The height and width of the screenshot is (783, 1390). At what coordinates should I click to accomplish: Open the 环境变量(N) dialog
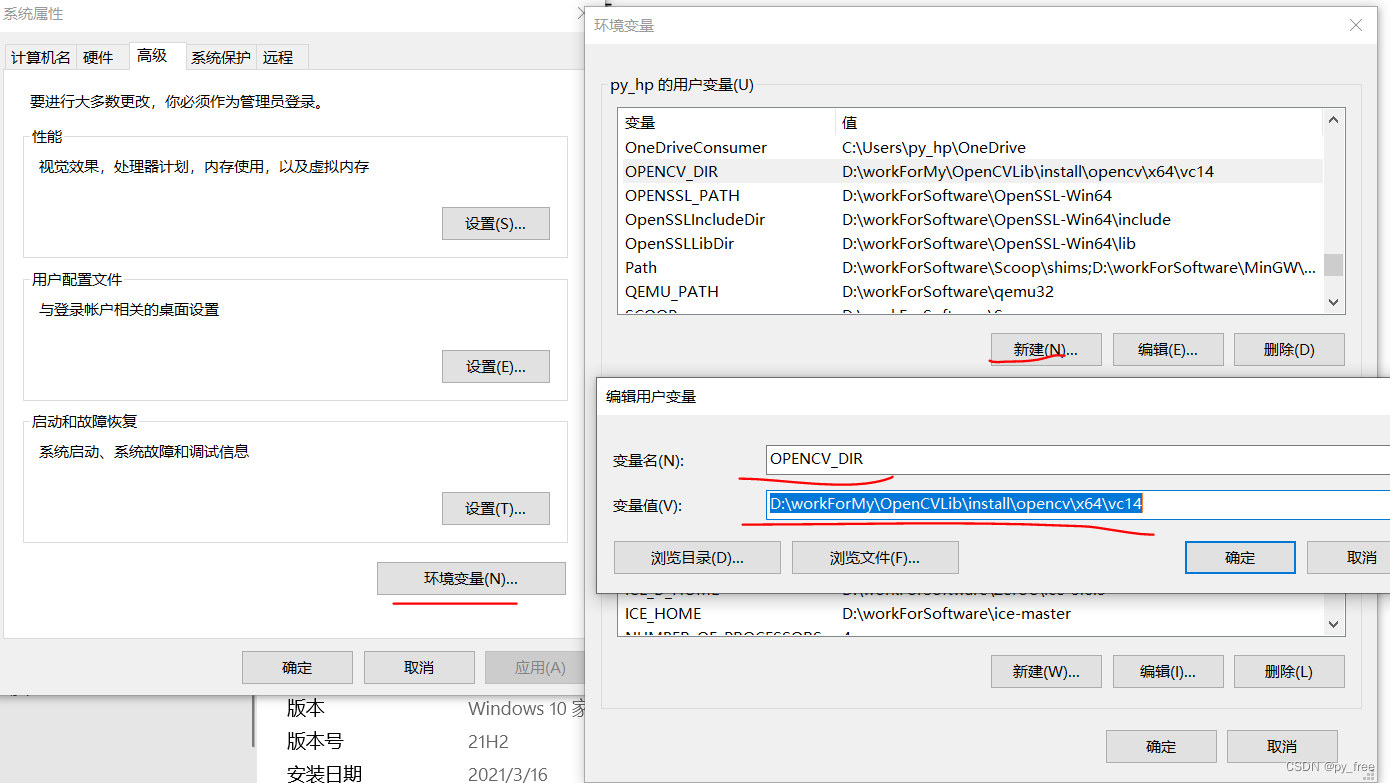471,578
